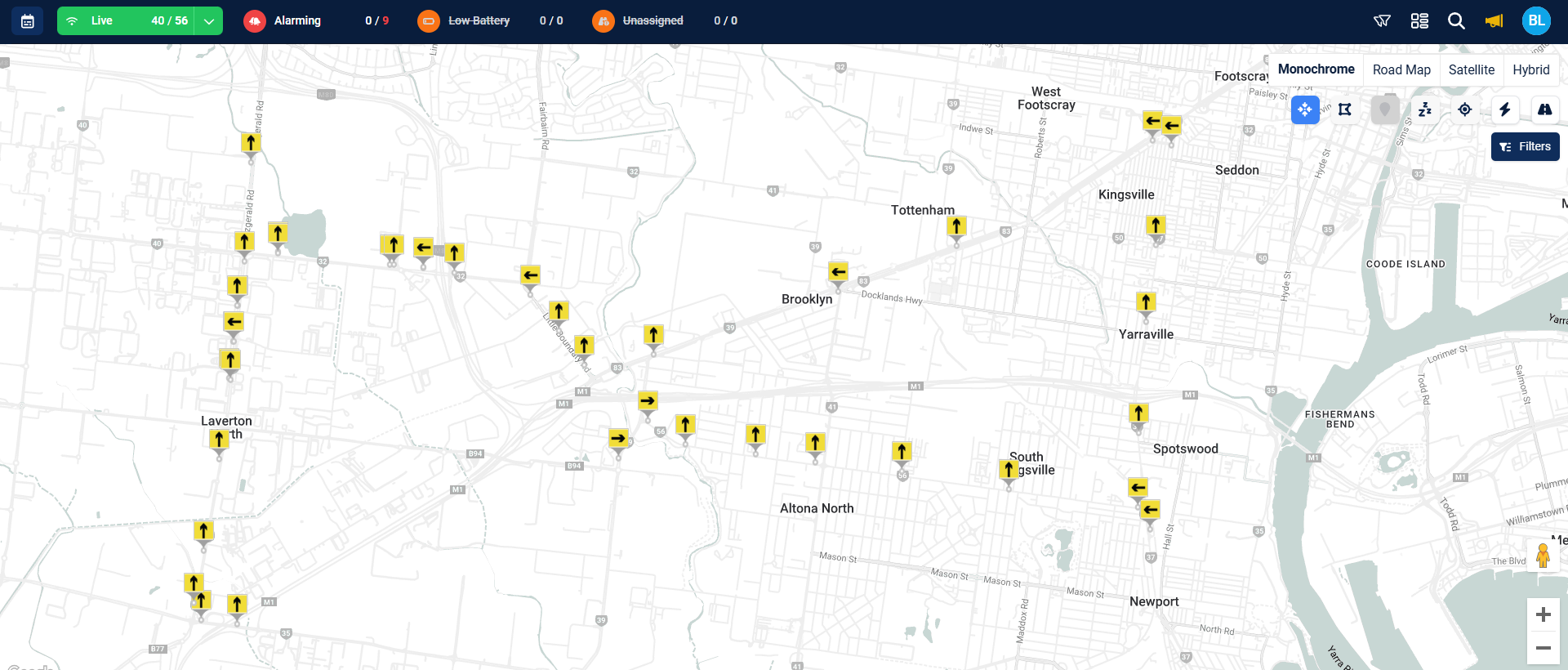Open the BL user profile avatar
This screenshot has height=670, width=1568.
click(x=1536, y=21)
